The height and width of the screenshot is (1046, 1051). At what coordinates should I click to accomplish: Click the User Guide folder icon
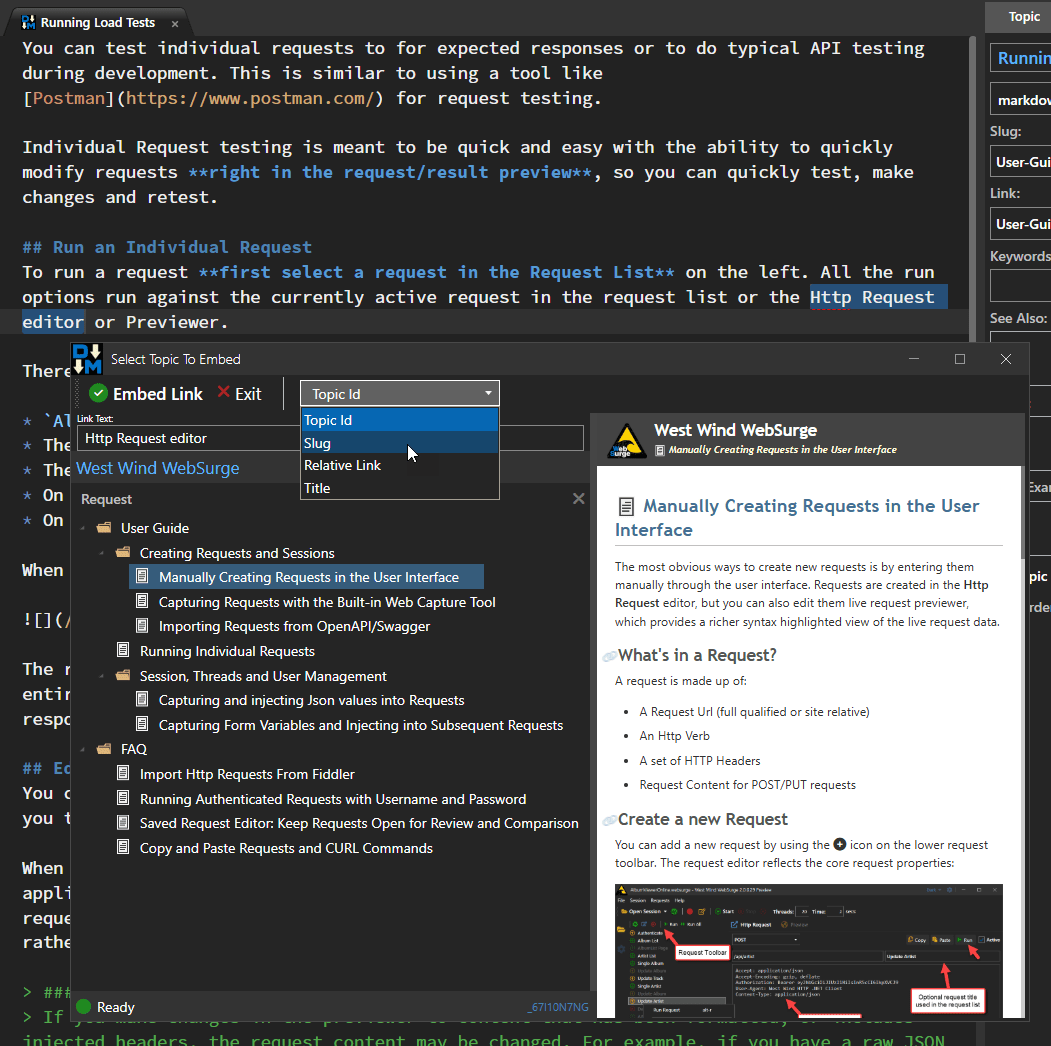coord(104,528)
